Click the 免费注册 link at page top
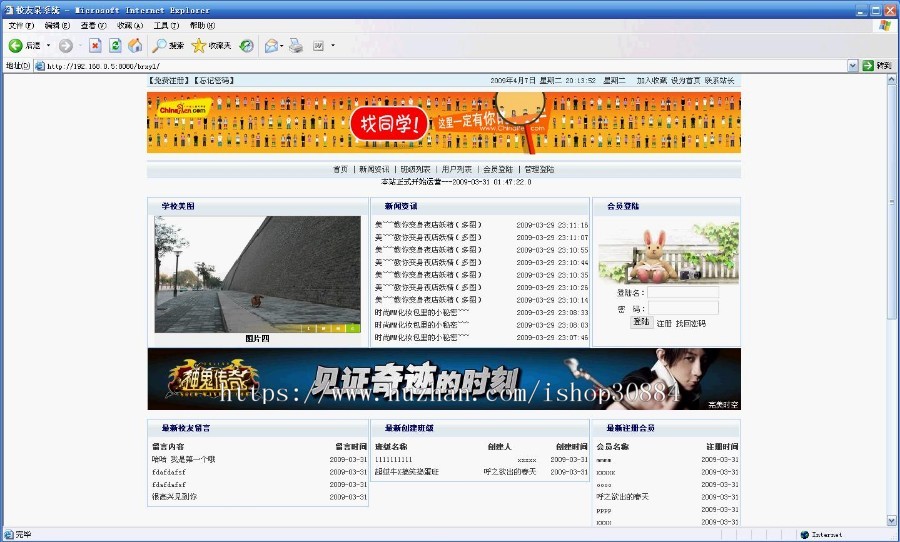Image resolution: width=900 pixels, height=542 pixels. pos(169,80)
